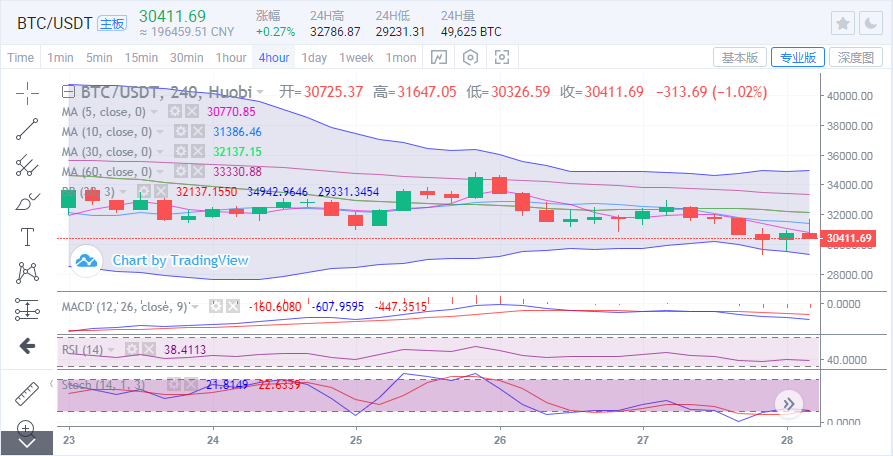Open settings gear for MA (30, close, 0)
This screenshot has width=893, height=456.
point(181,151)
